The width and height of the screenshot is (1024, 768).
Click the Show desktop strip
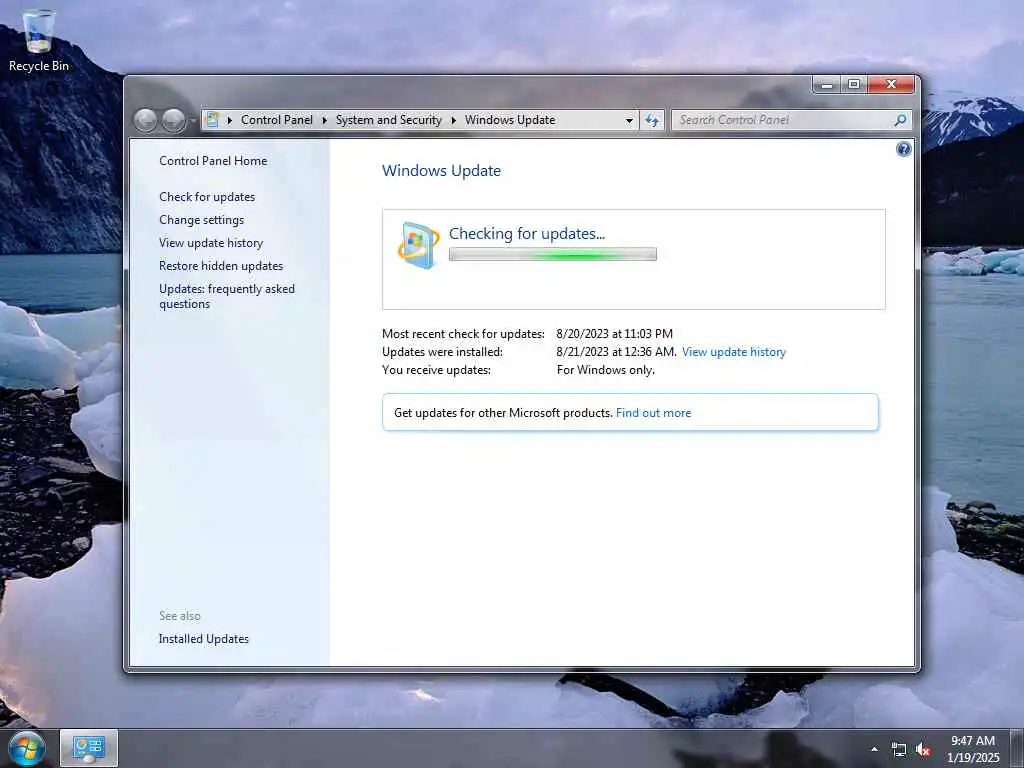[1017, 748]
